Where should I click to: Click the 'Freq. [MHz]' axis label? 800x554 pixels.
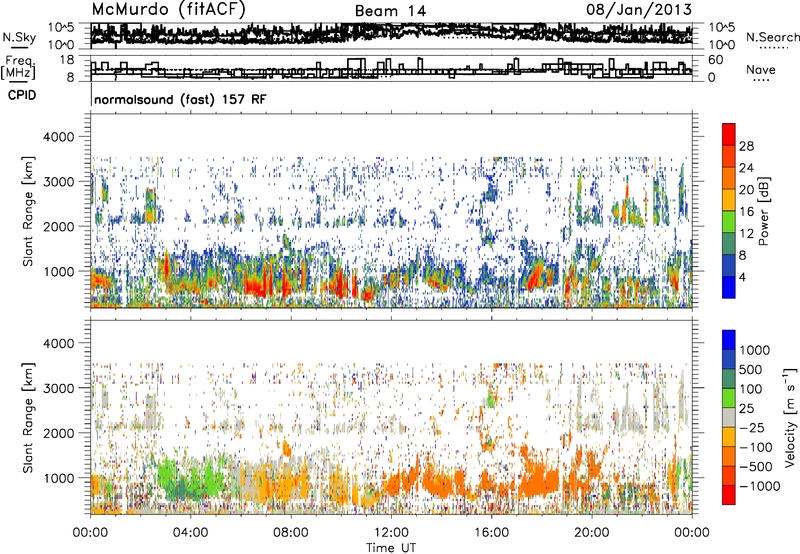19,69
